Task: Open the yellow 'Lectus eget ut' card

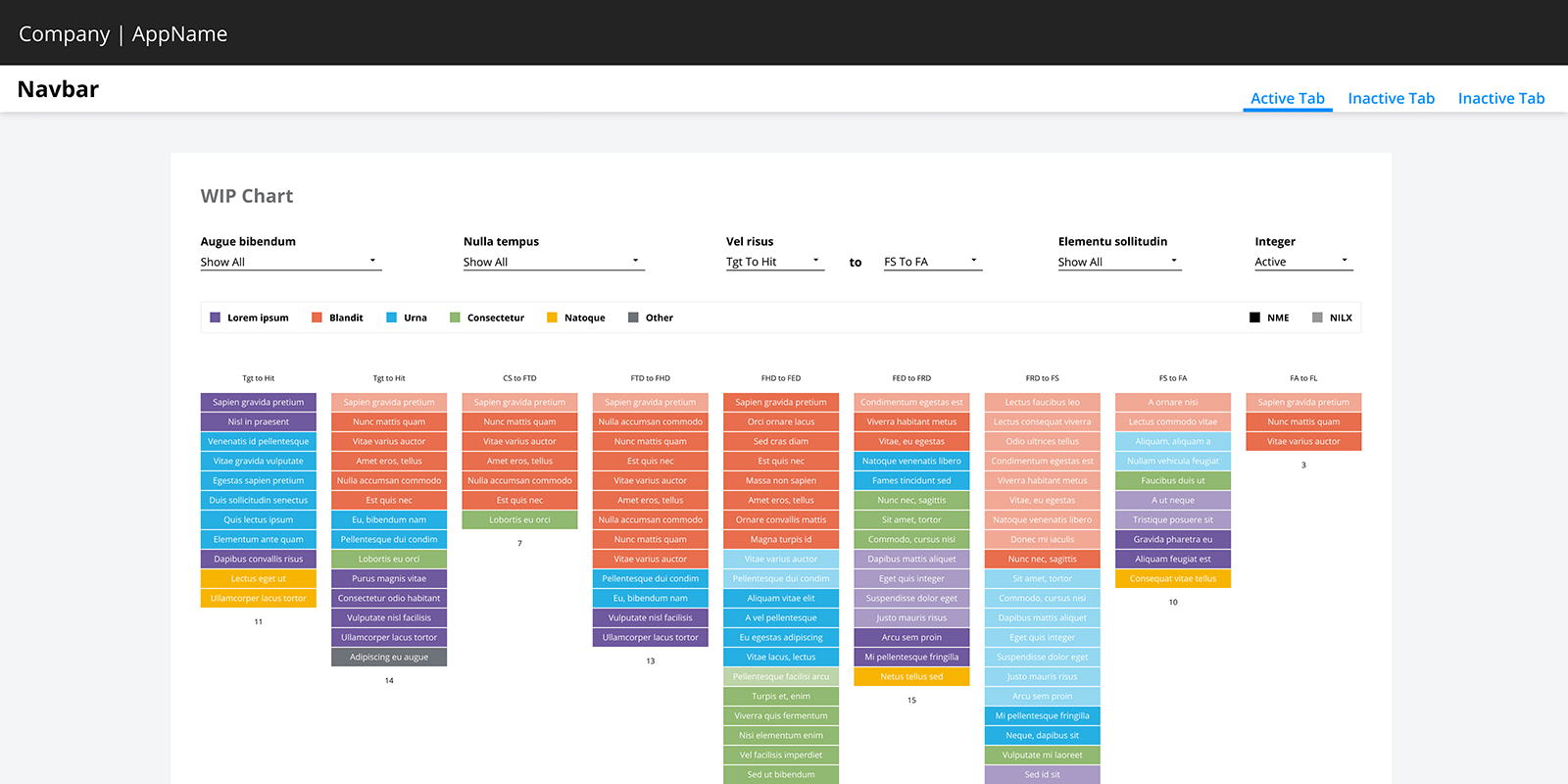Action: coord(259,578)
